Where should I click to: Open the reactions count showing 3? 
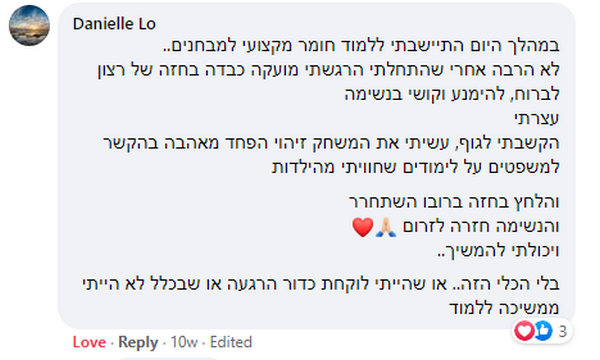point(562,331)
